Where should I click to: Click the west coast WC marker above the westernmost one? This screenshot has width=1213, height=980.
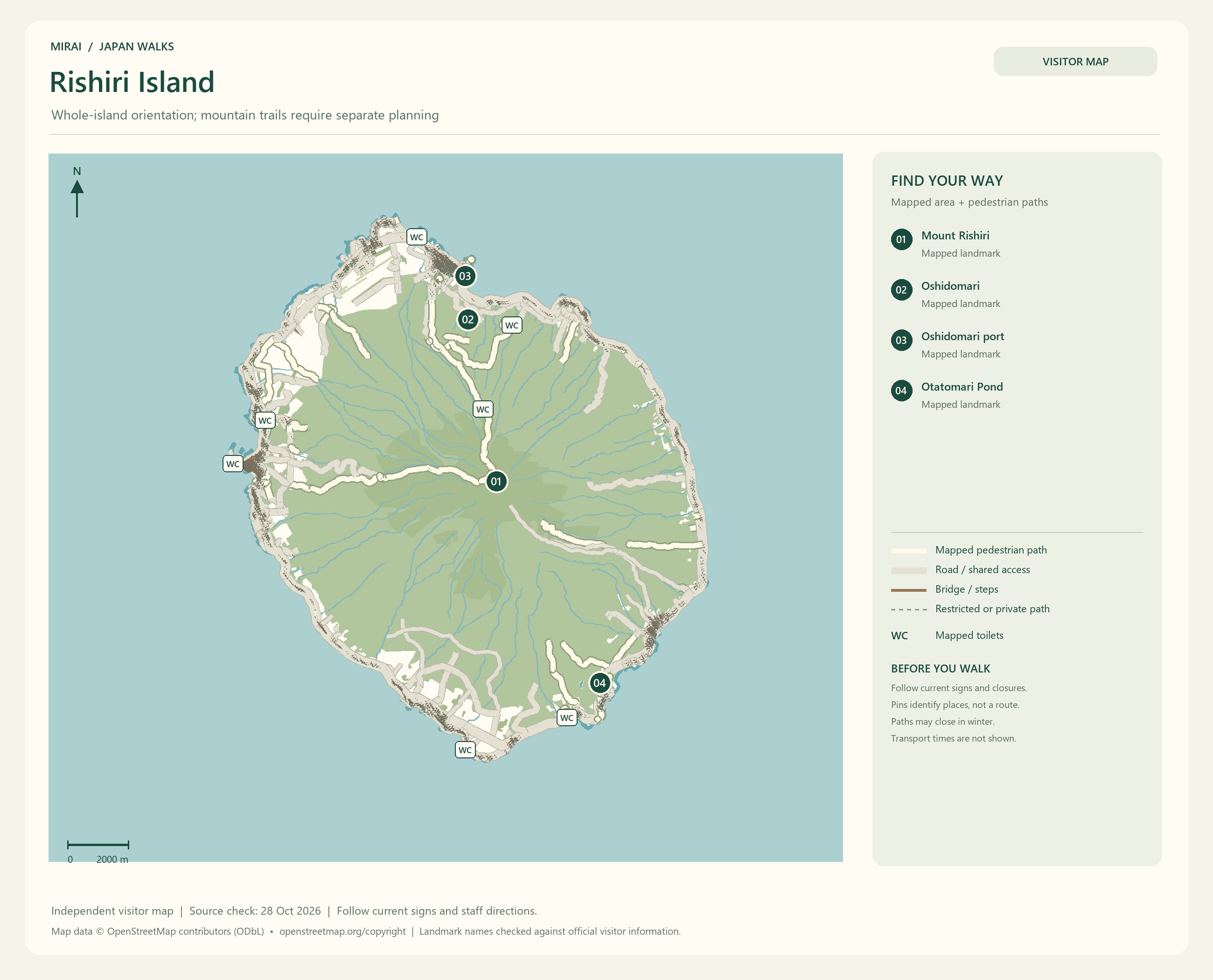265,420
